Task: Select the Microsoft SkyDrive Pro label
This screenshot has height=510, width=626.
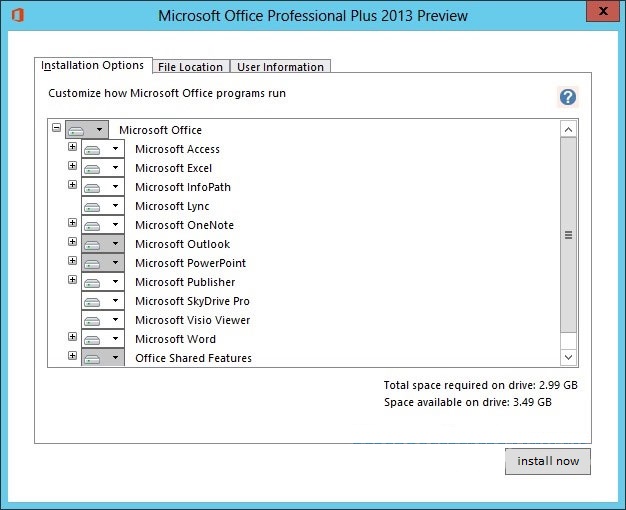Action: (192, 302)
